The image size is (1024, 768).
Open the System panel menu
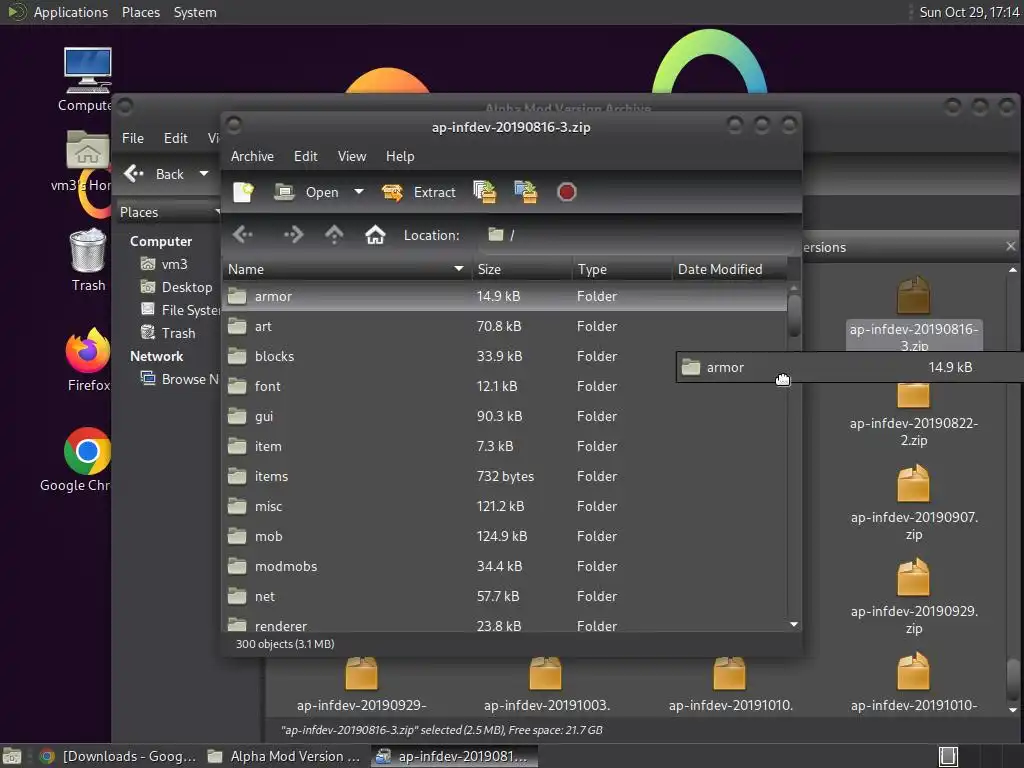pos(195,12)
